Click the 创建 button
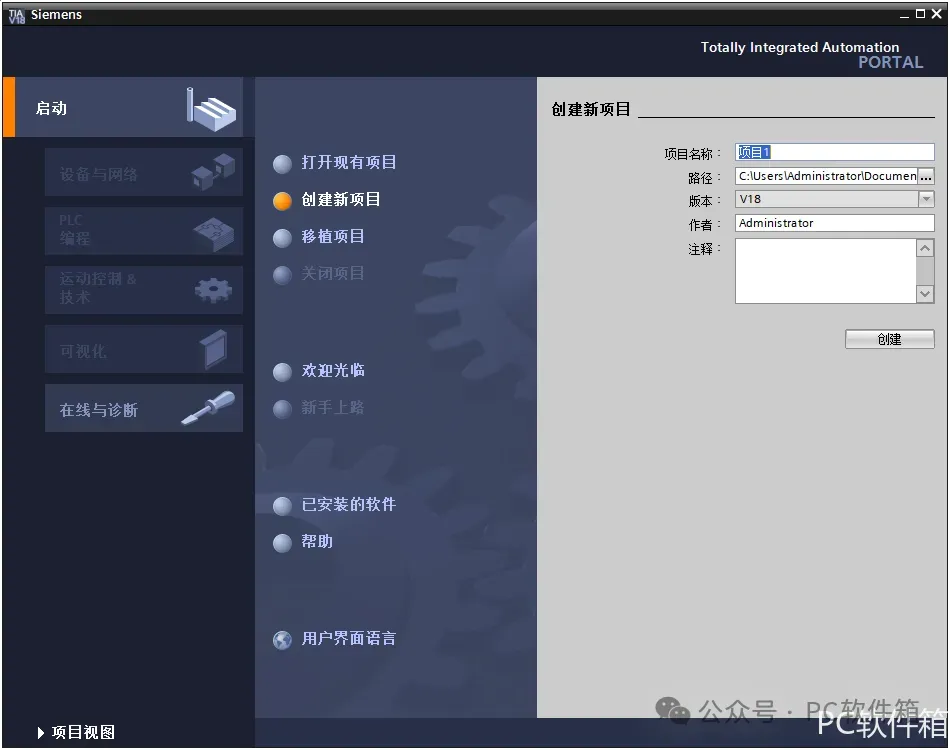Image resolution: width=950 pixels, height=750 pixels. pos(889,339)
